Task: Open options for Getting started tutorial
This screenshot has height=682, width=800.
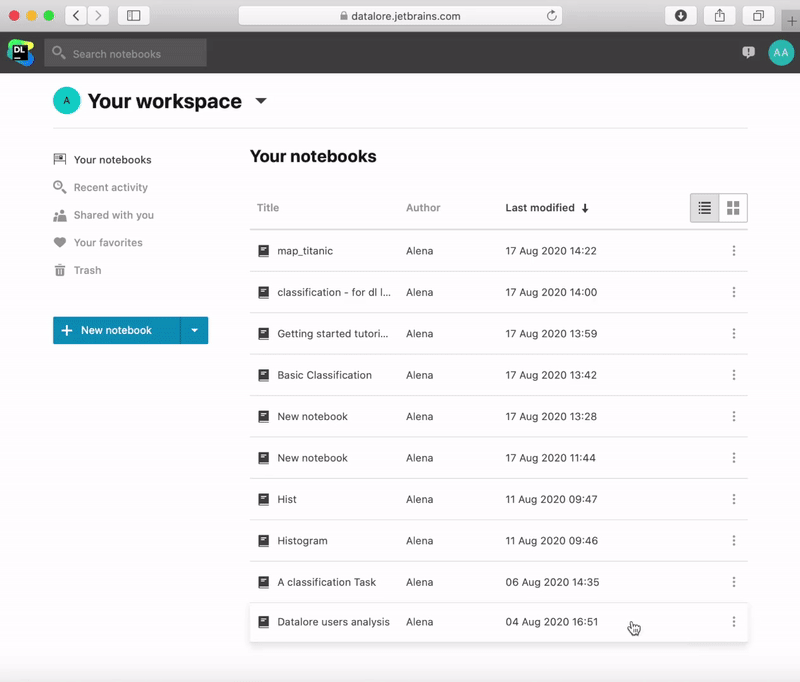Action: (734, 333)
